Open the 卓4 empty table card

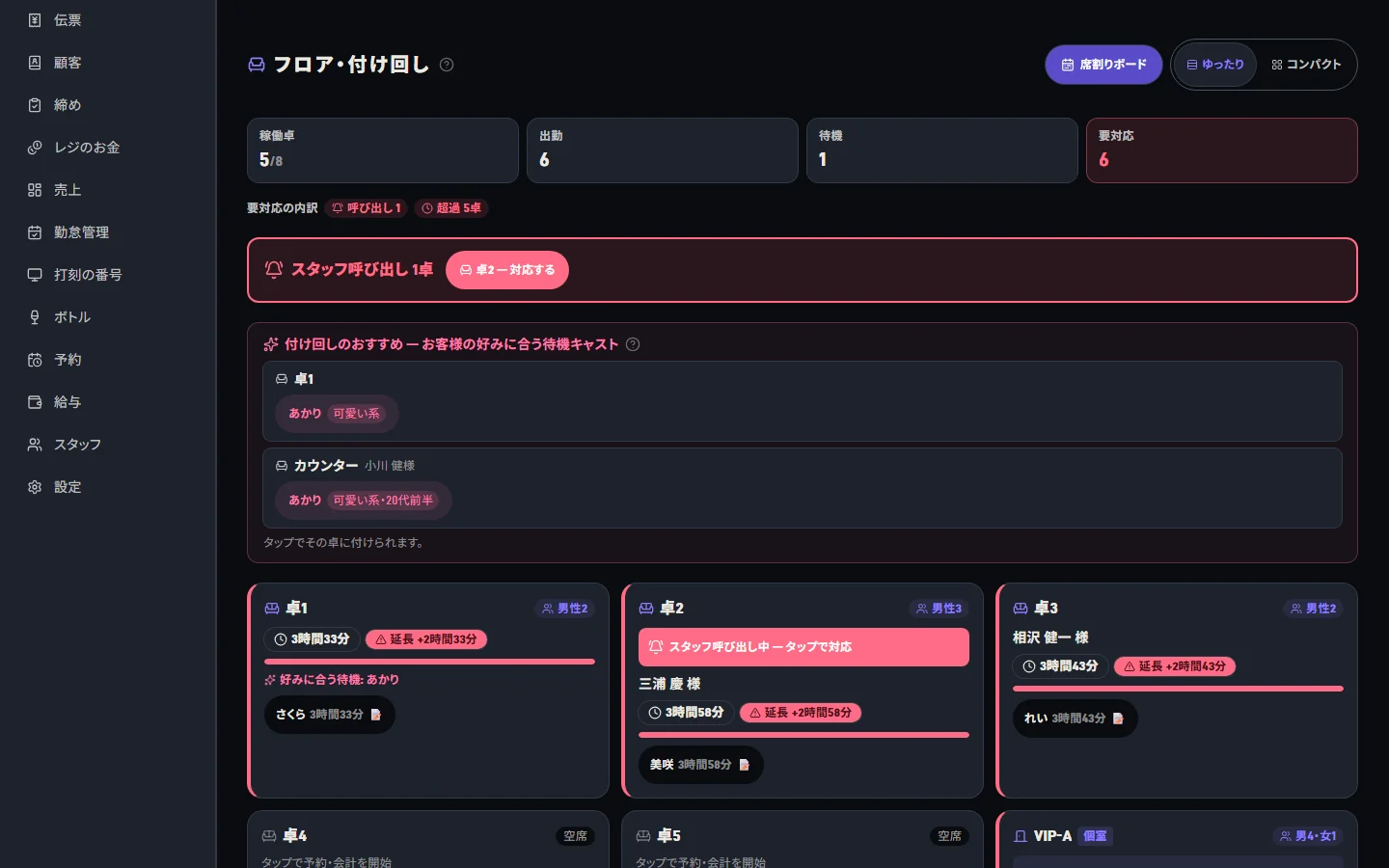click(428, 840)
